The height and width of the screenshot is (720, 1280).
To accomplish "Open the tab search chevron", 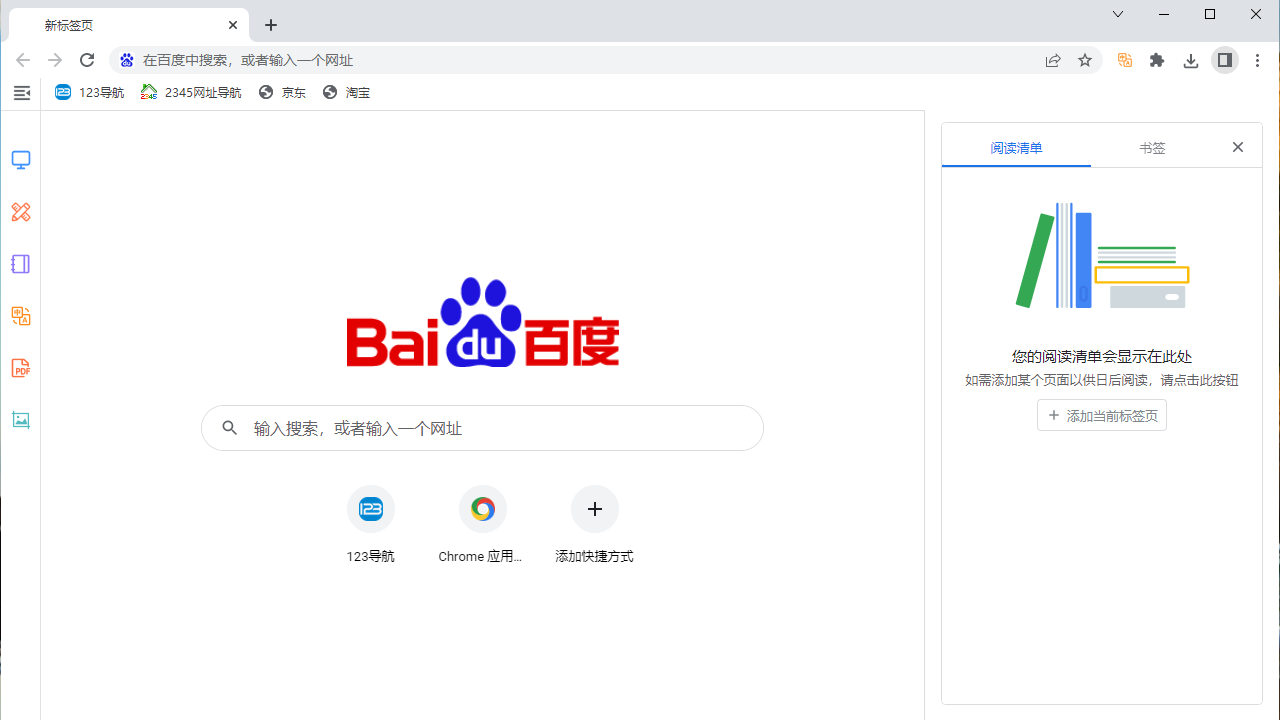I will 1117,14.
